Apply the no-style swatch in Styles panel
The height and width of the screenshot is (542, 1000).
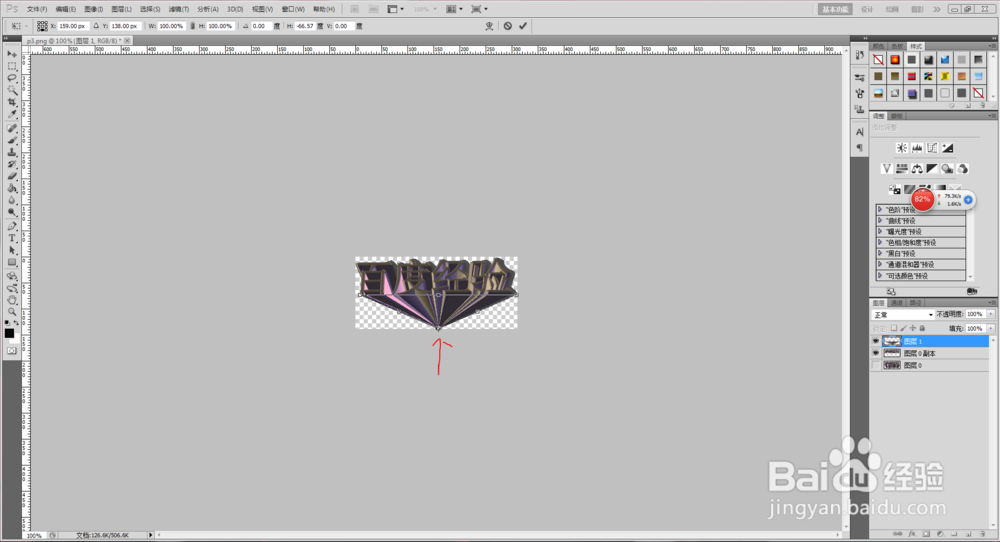[879, 59]
